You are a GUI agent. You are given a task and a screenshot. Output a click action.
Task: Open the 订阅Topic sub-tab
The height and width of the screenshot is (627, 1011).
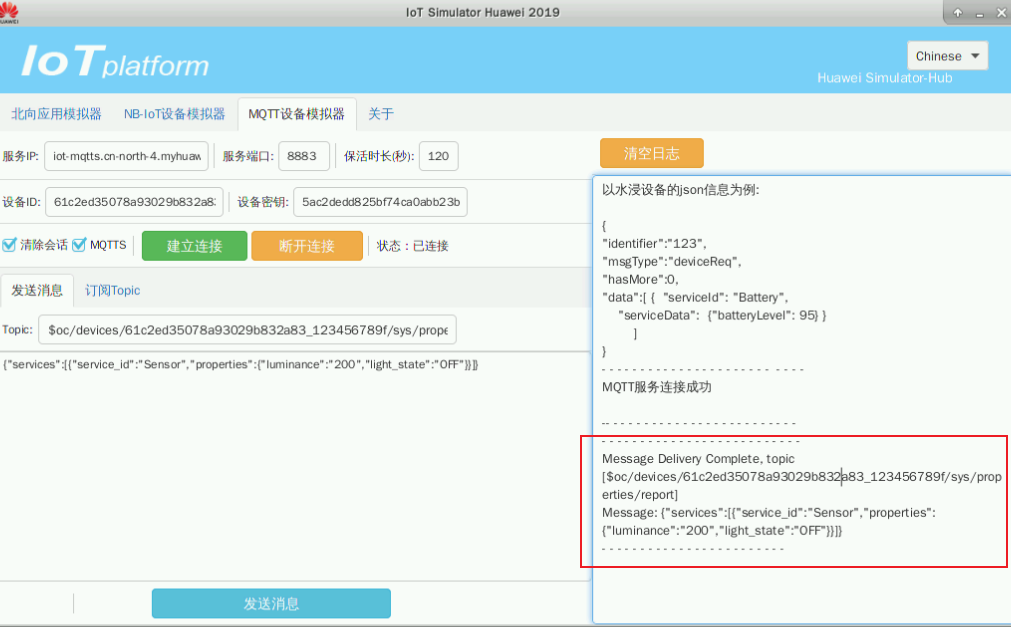coord(112,290)
